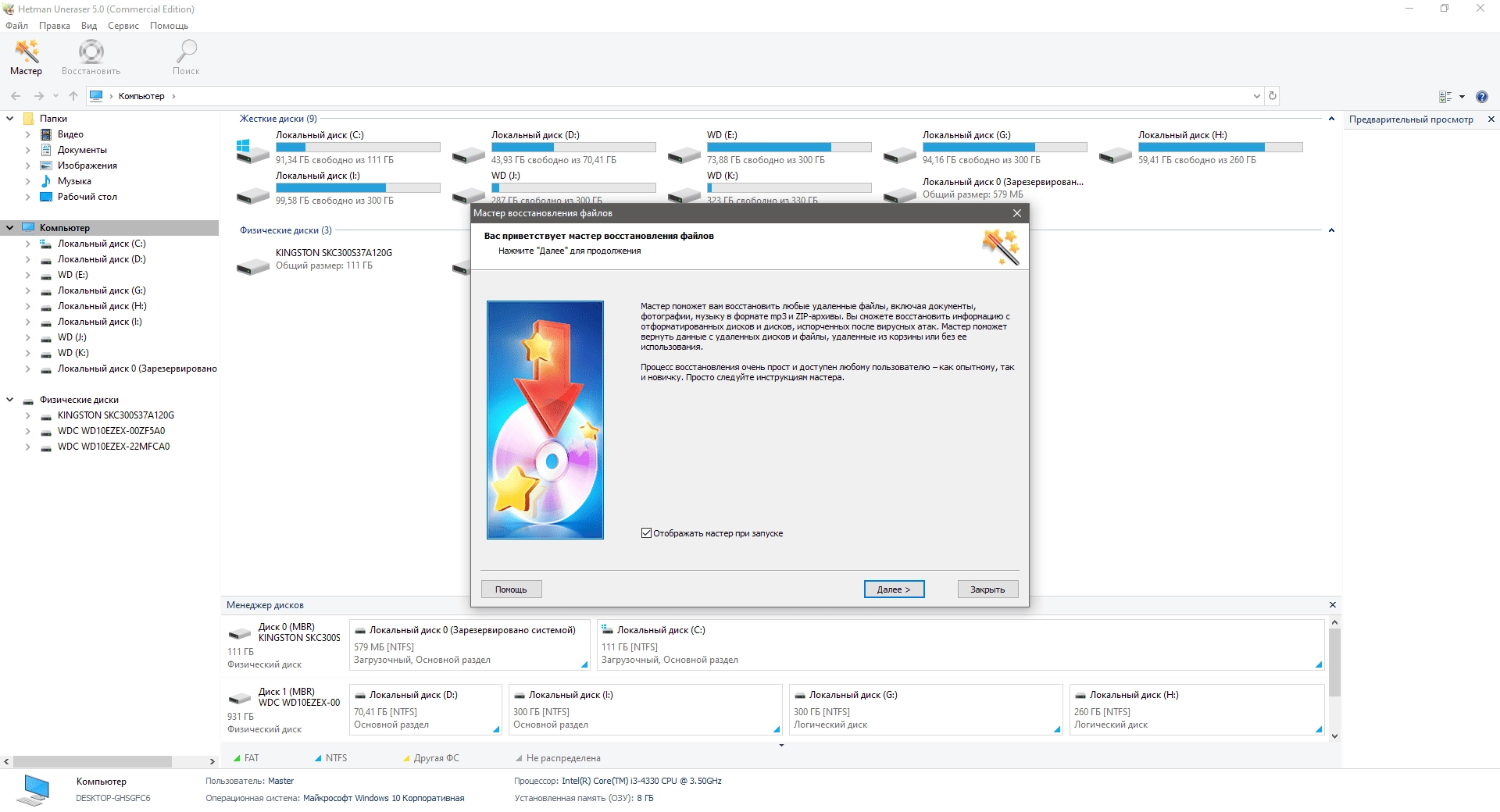Image resolution: width=1500 pixels, height=812 pixels.
Task: Select Локальный диск (C:) partition in disk manager
Action: pos(960,645)
